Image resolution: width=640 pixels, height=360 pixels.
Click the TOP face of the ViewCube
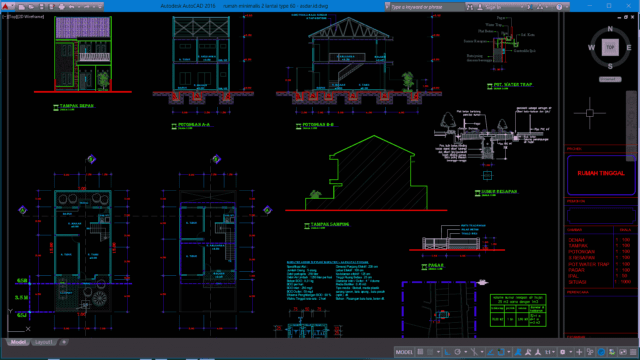click(610, 47)
